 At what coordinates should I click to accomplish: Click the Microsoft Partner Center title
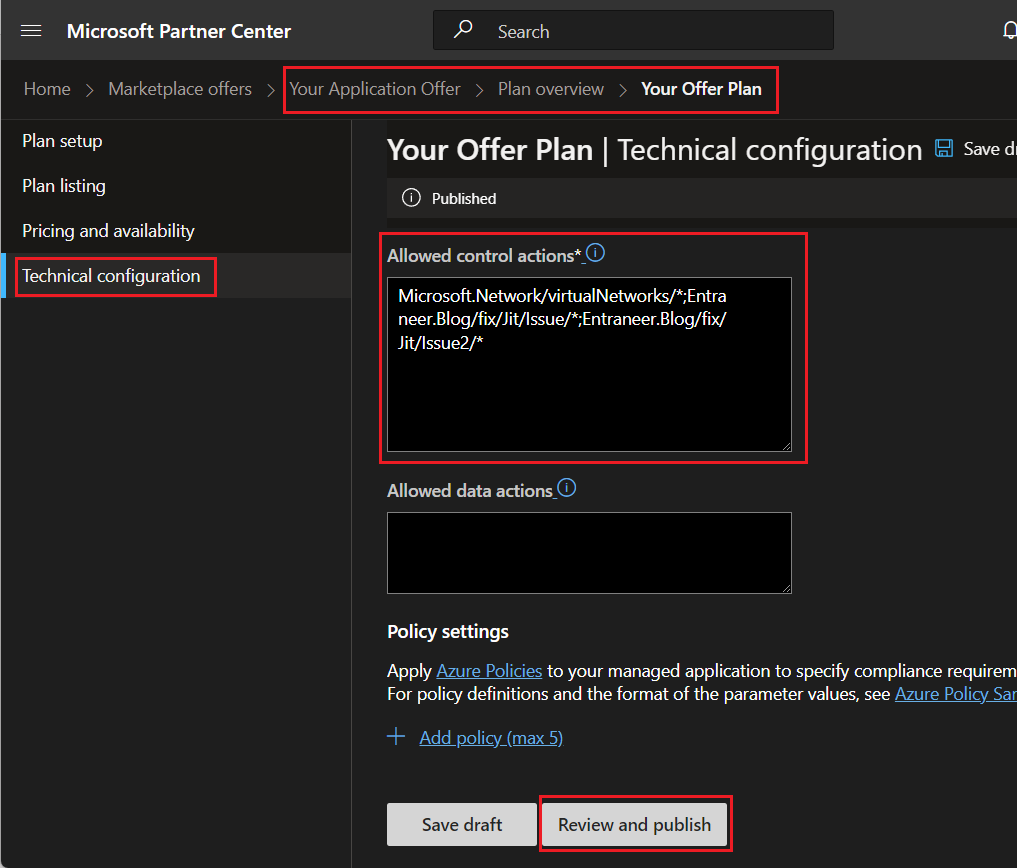[x=179, y=31]
